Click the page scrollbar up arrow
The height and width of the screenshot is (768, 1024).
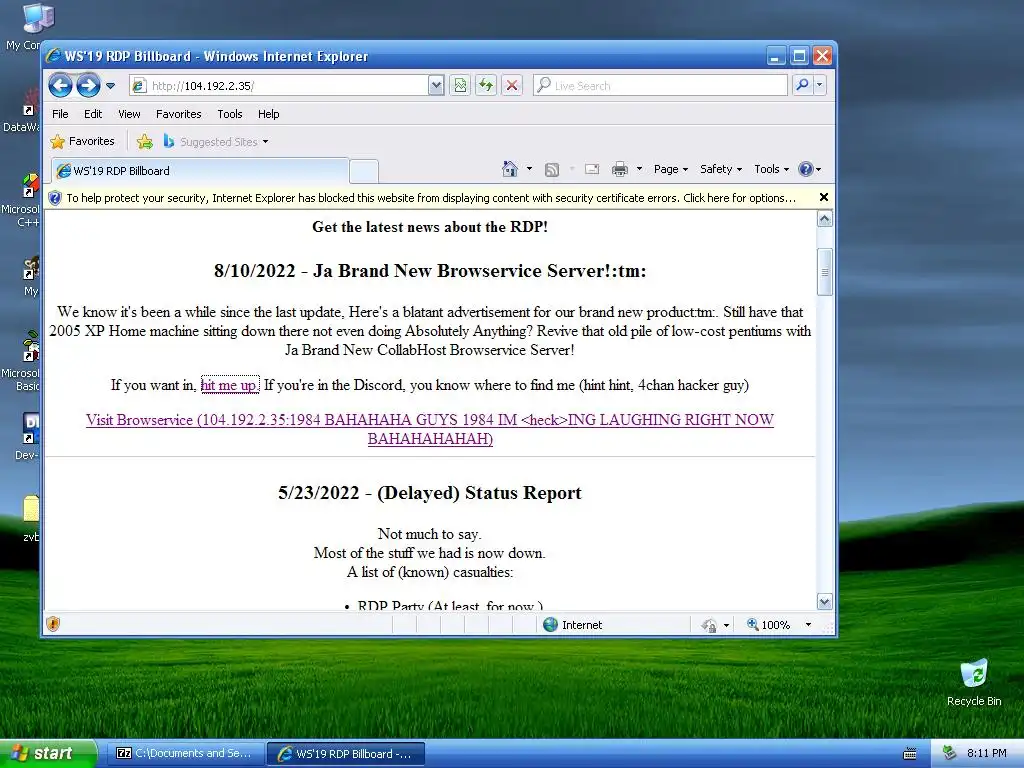point(825,219)
